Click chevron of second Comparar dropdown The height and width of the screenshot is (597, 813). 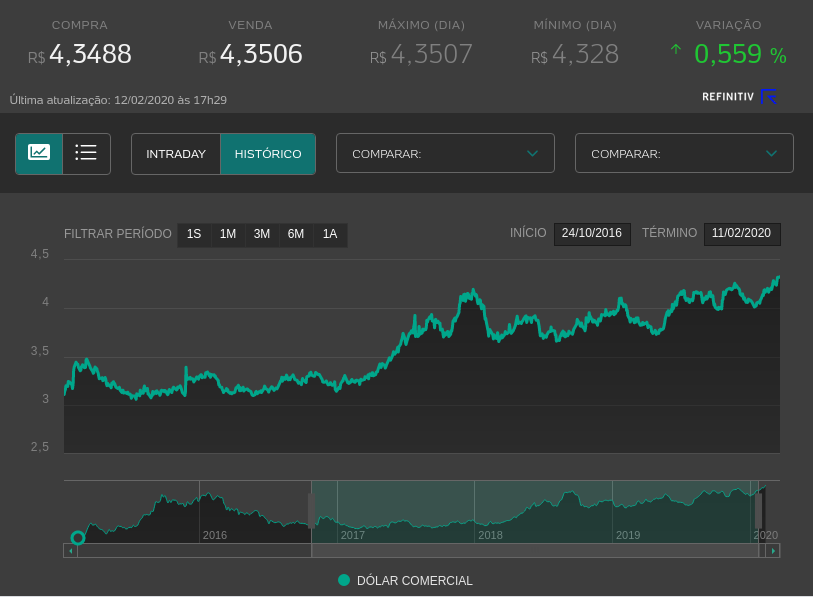coord(771,154)
